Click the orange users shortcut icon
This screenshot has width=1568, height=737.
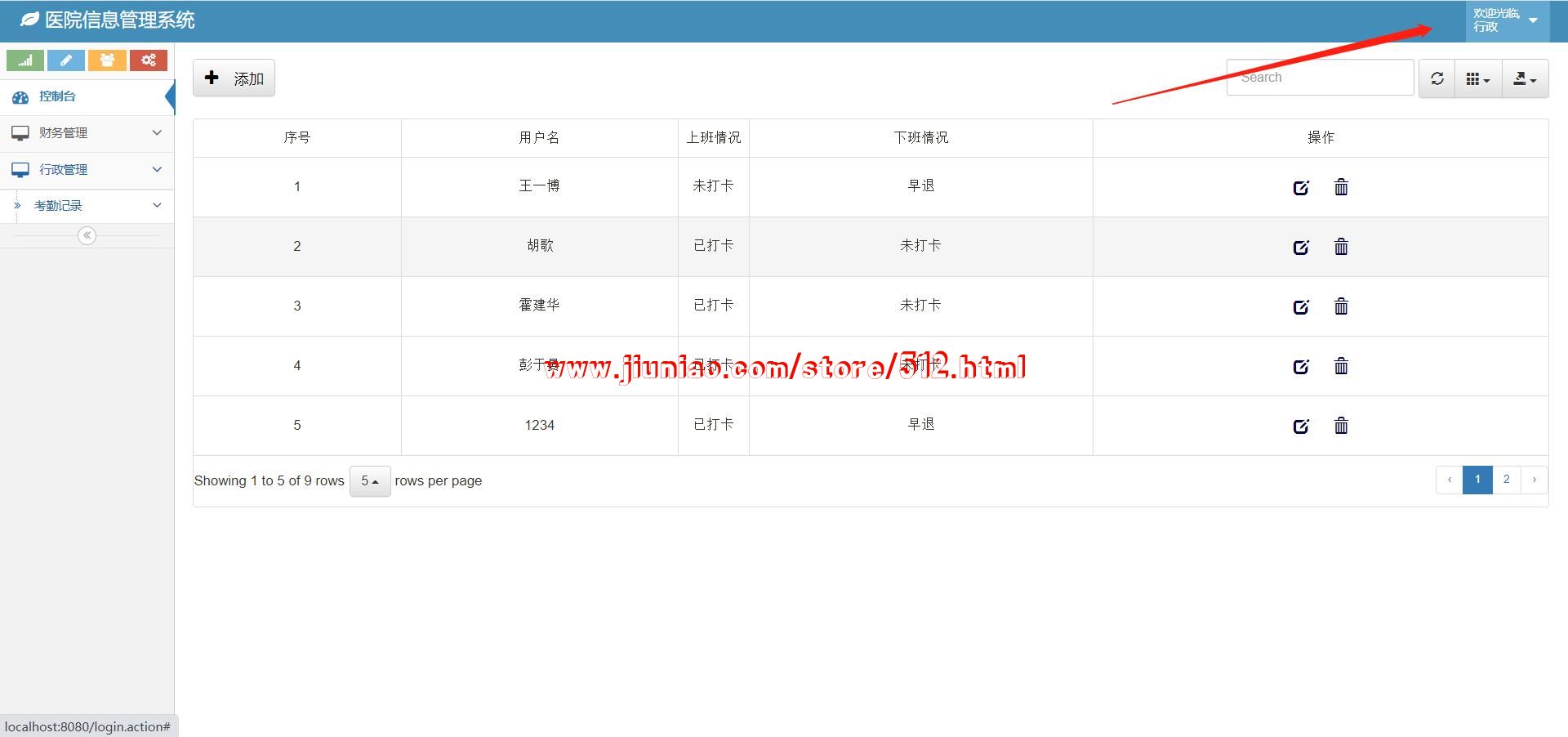[107, 60]
